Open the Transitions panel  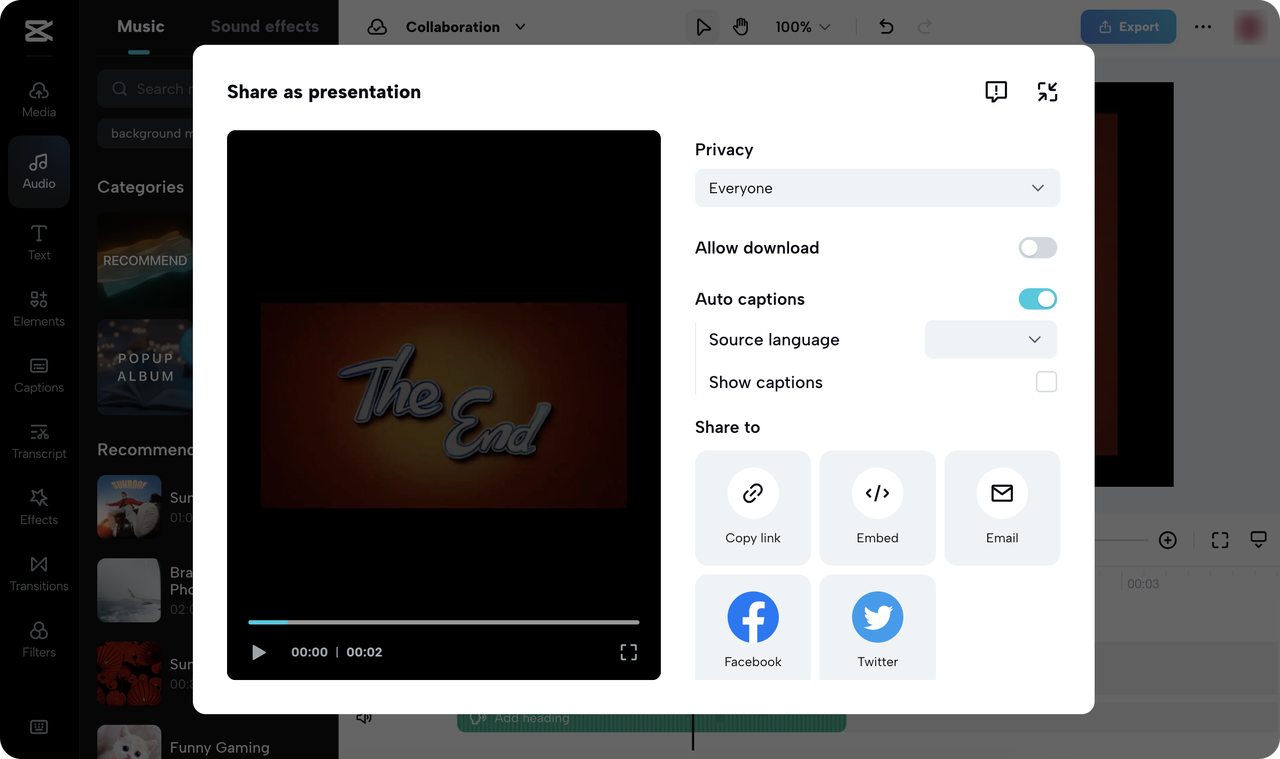(x=39, y=574)
